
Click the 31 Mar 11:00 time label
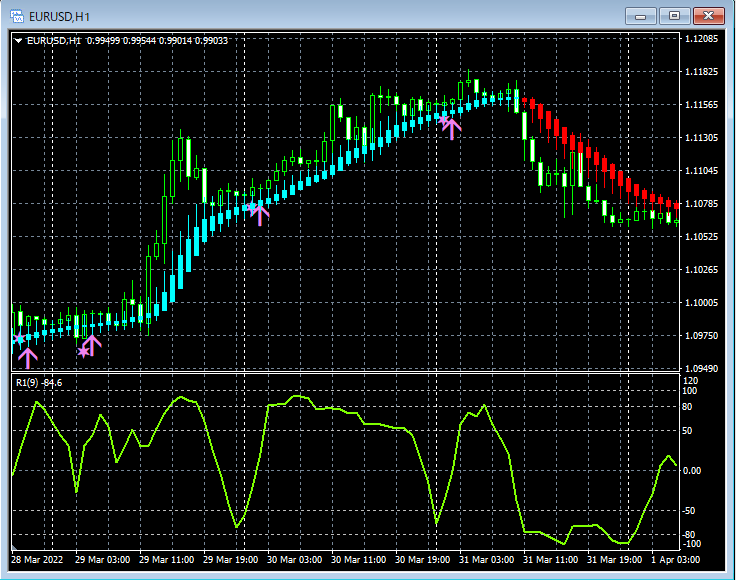click(x=550, y=560)
